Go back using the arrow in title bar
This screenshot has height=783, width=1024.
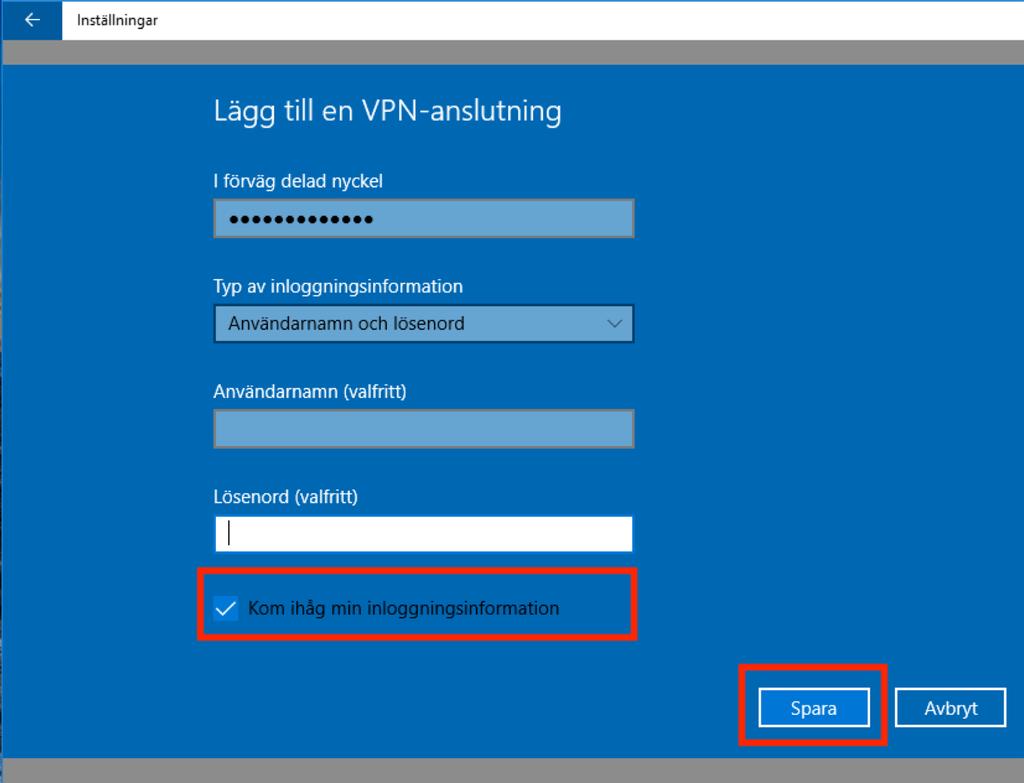point(31,20)
